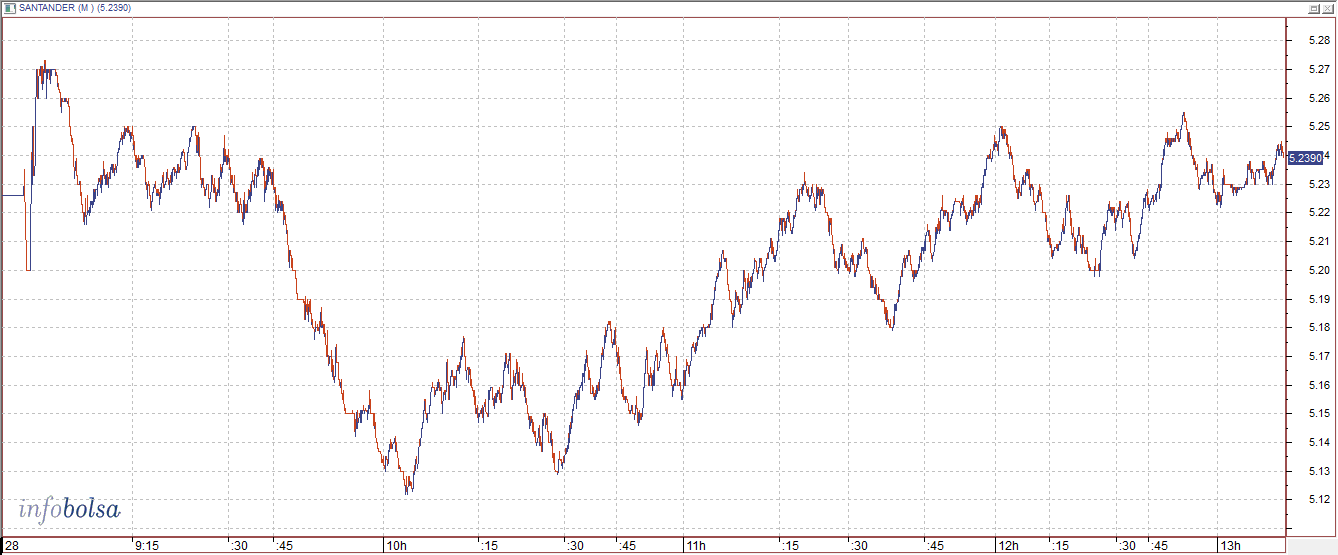Click the date label 28 on time axis
Viewport: 1338px width, 555px height.
10,545
